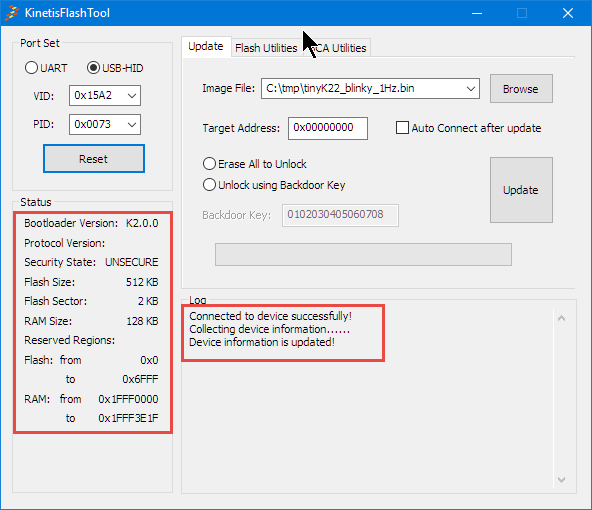
Task: Click the flash reserved end address 0x6FFF
Action: [x=140, y=379]
